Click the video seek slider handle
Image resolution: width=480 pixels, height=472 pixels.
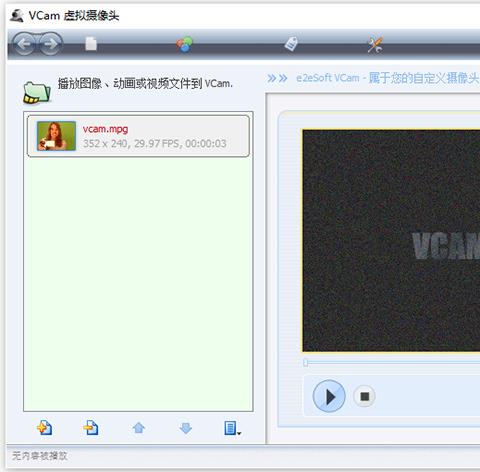306,362
